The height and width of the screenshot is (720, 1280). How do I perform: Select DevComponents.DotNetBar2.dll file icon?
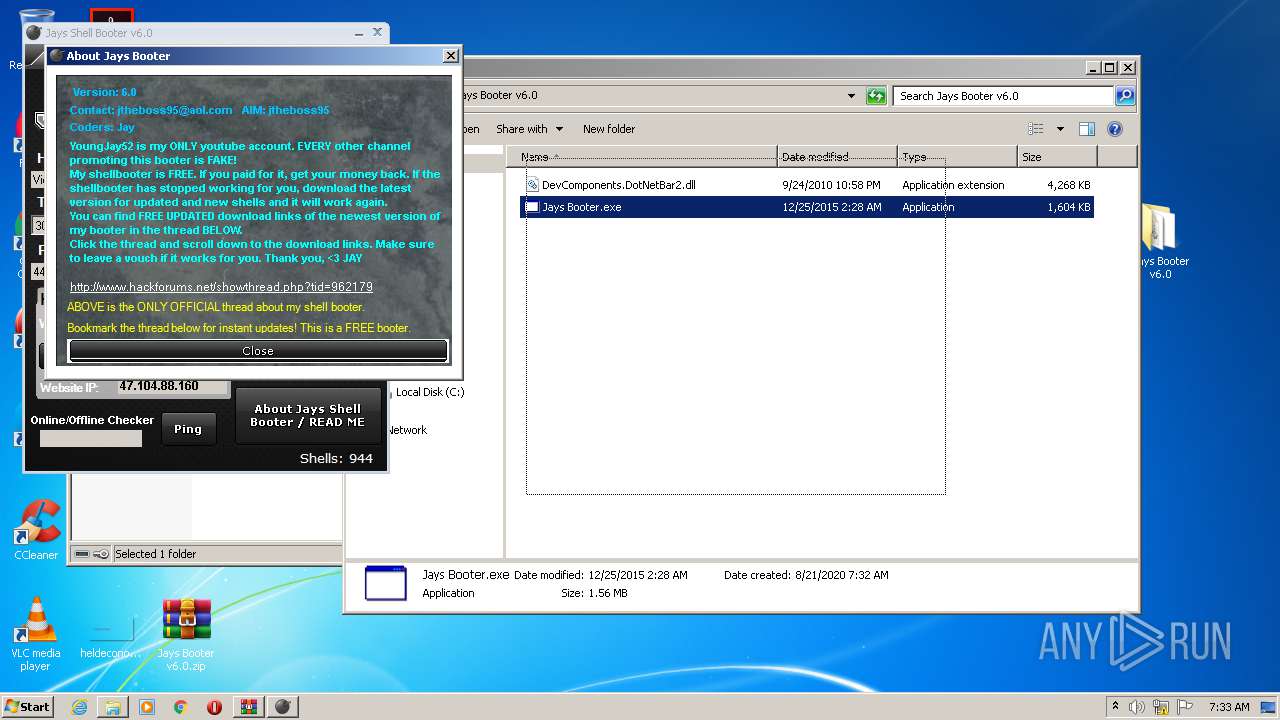tap(533, 185)
